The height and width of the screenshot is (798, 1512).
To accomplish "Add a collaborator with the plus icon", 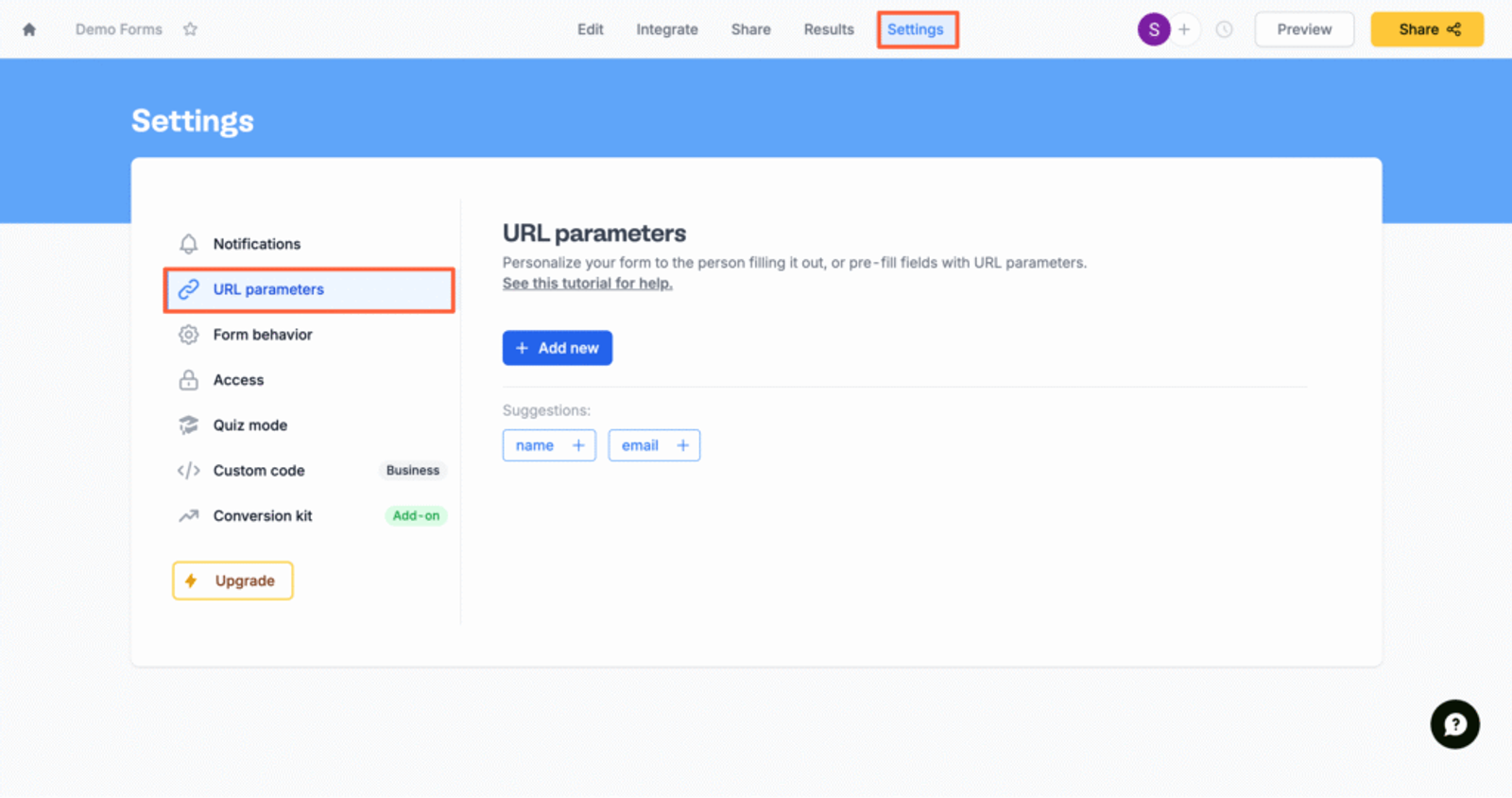I will [1184, 29].
